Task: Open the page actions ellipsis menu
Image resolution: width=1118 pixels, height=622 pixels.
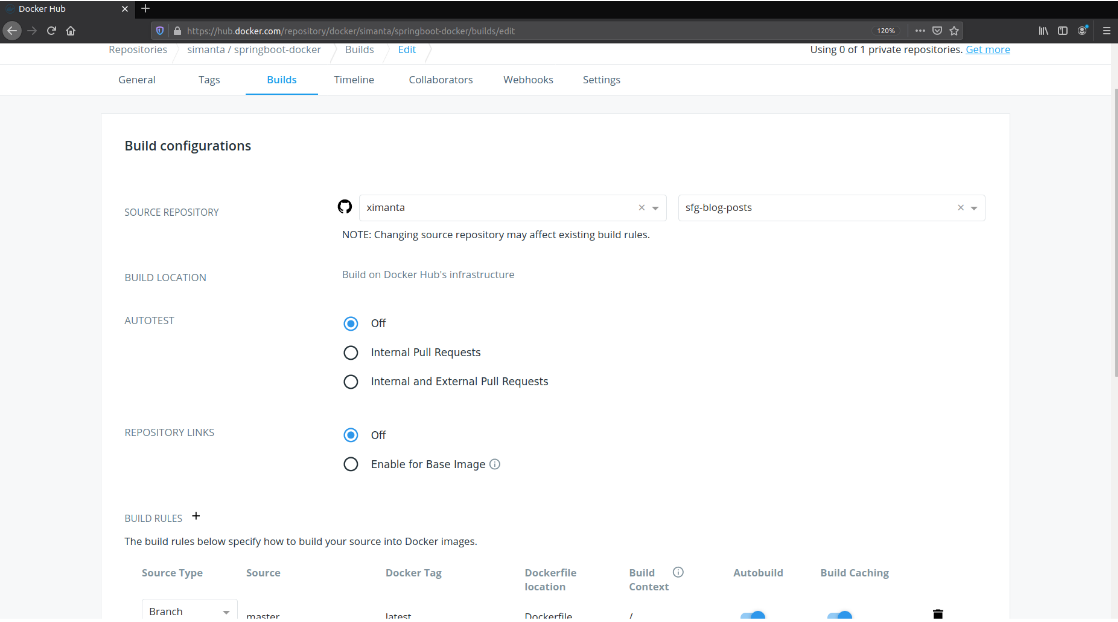Action: tap(920, 31)
